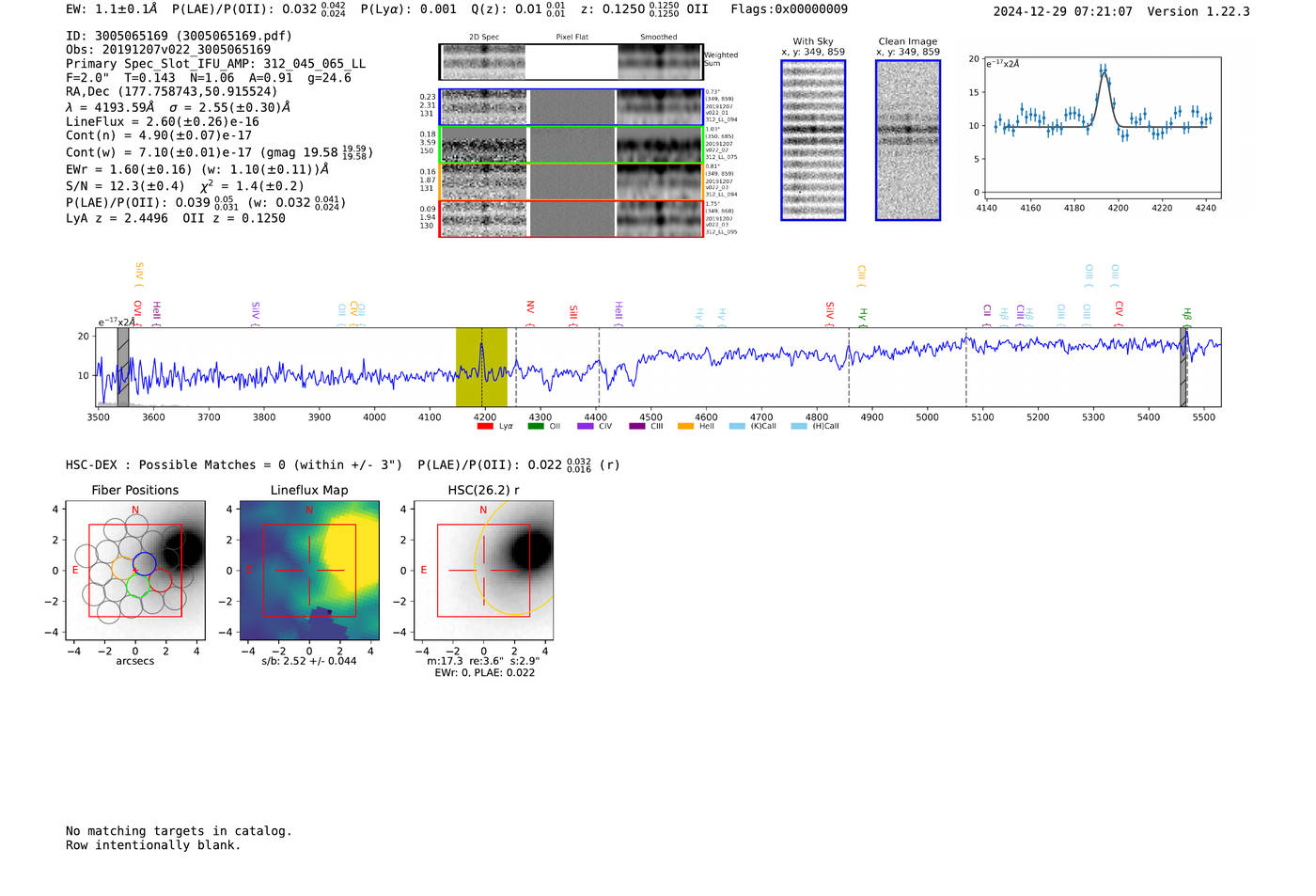1316x896 pixels.
Task: Click the green OII legend swatch
Action: (535, 426)
